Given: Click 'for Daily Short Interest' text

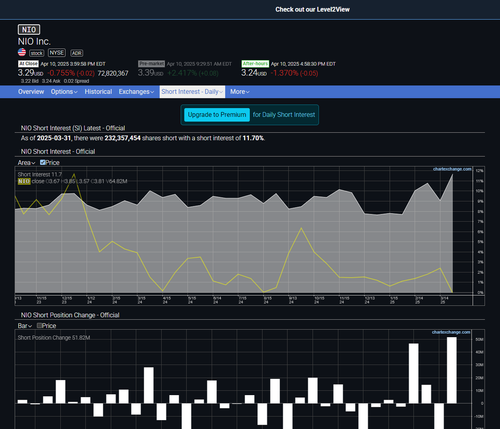Looking at the screenshot, I should 284,115.
